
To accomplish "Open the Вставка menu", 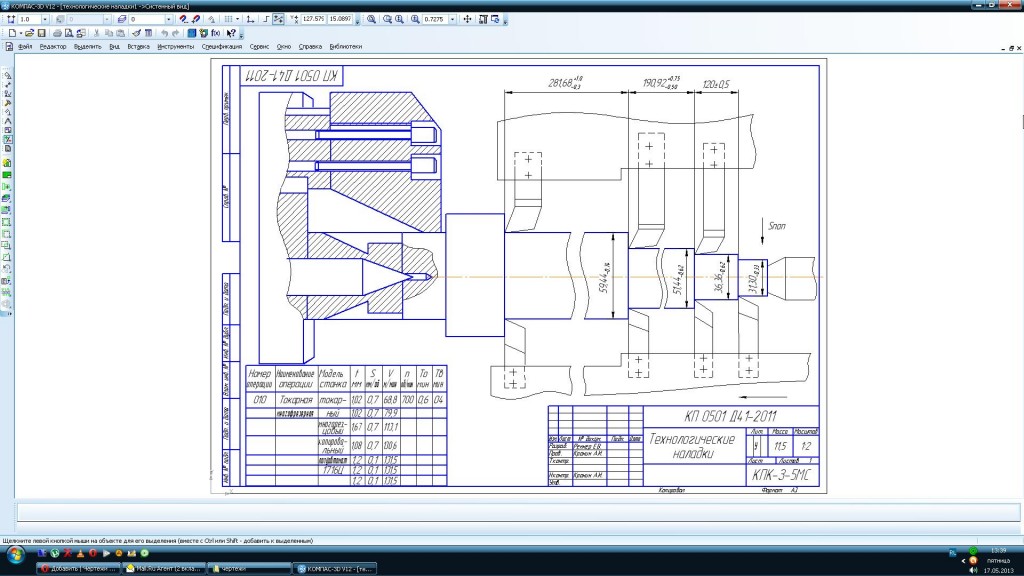I will 138,47.
